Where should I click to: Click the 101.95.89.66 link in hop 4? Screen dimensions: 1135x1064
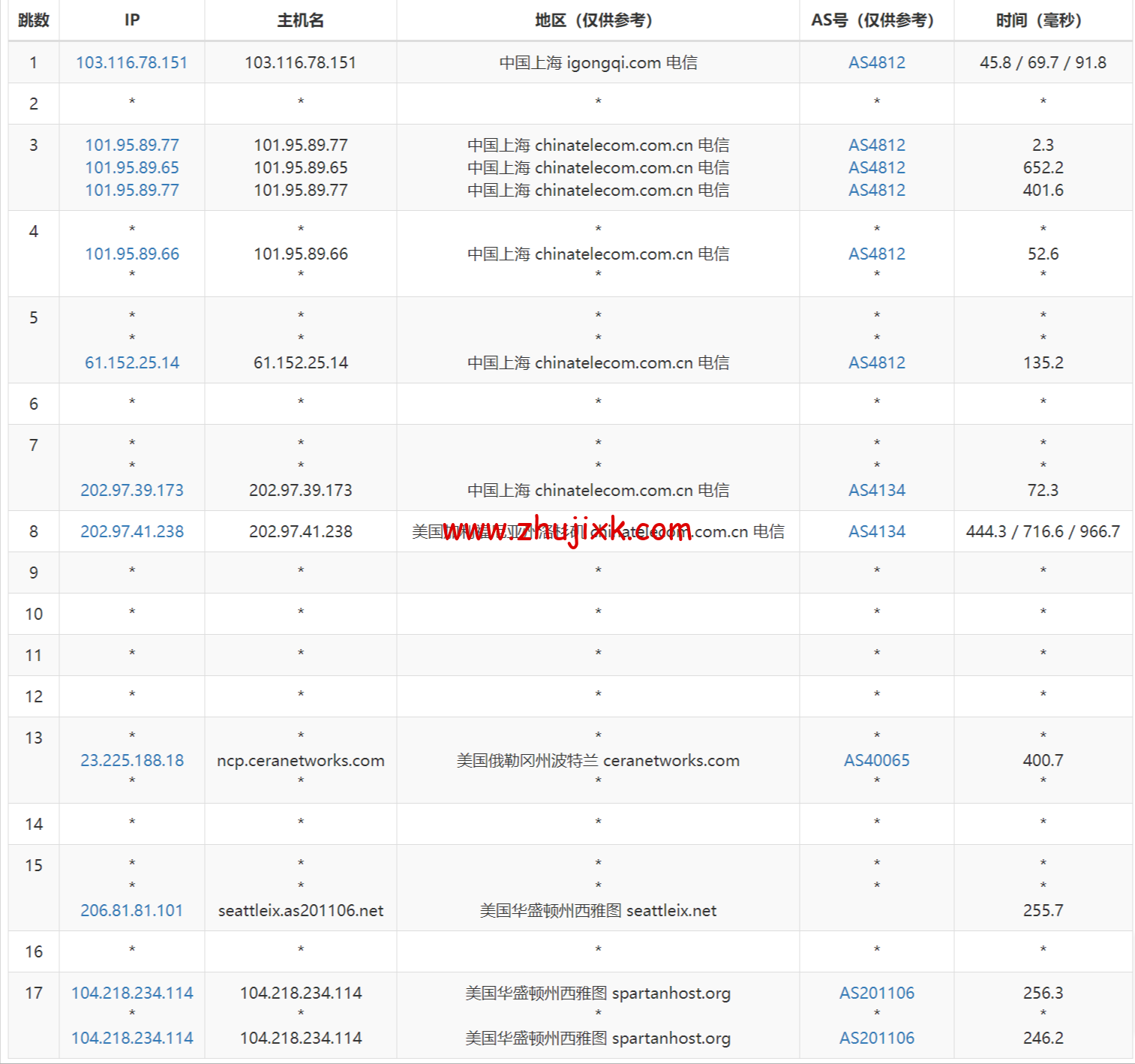tap(131, 254)
